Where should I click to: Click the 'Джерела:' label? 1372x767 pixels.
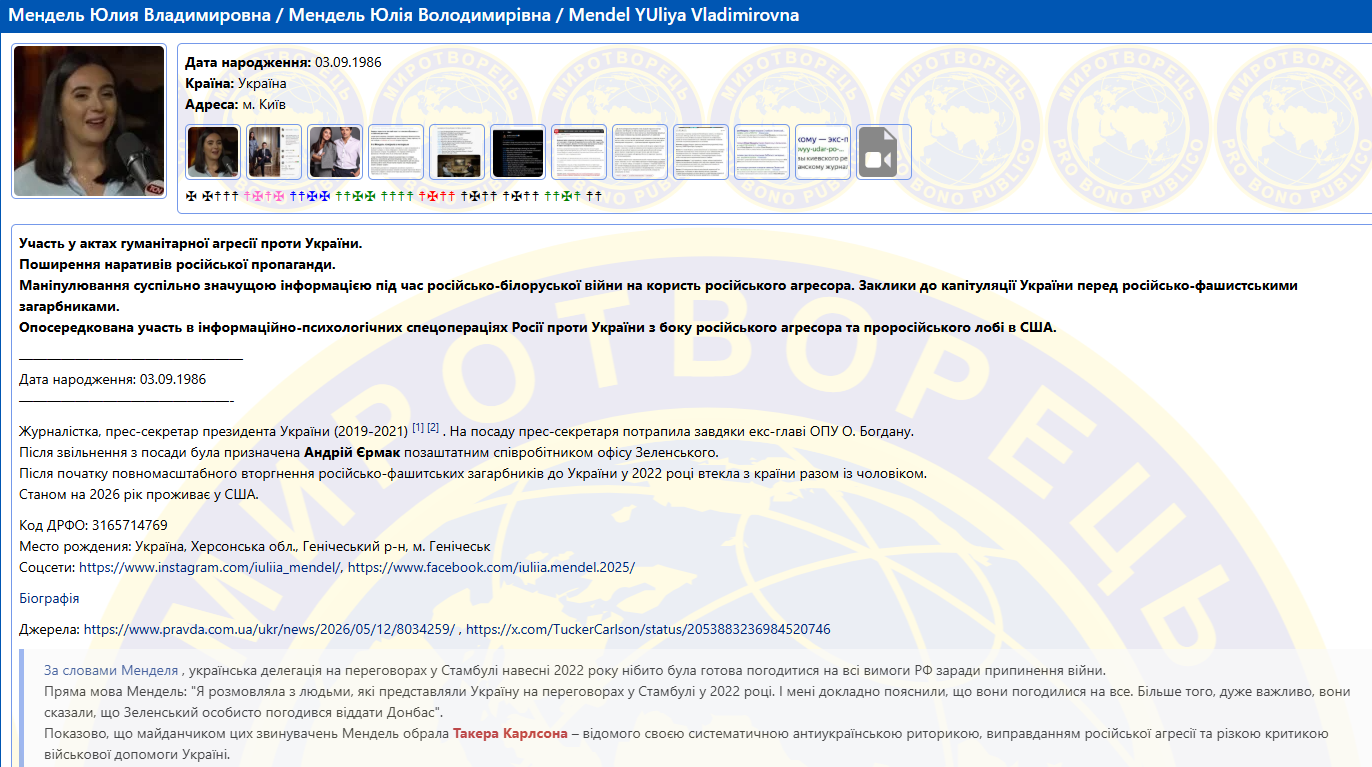point(49,629)
